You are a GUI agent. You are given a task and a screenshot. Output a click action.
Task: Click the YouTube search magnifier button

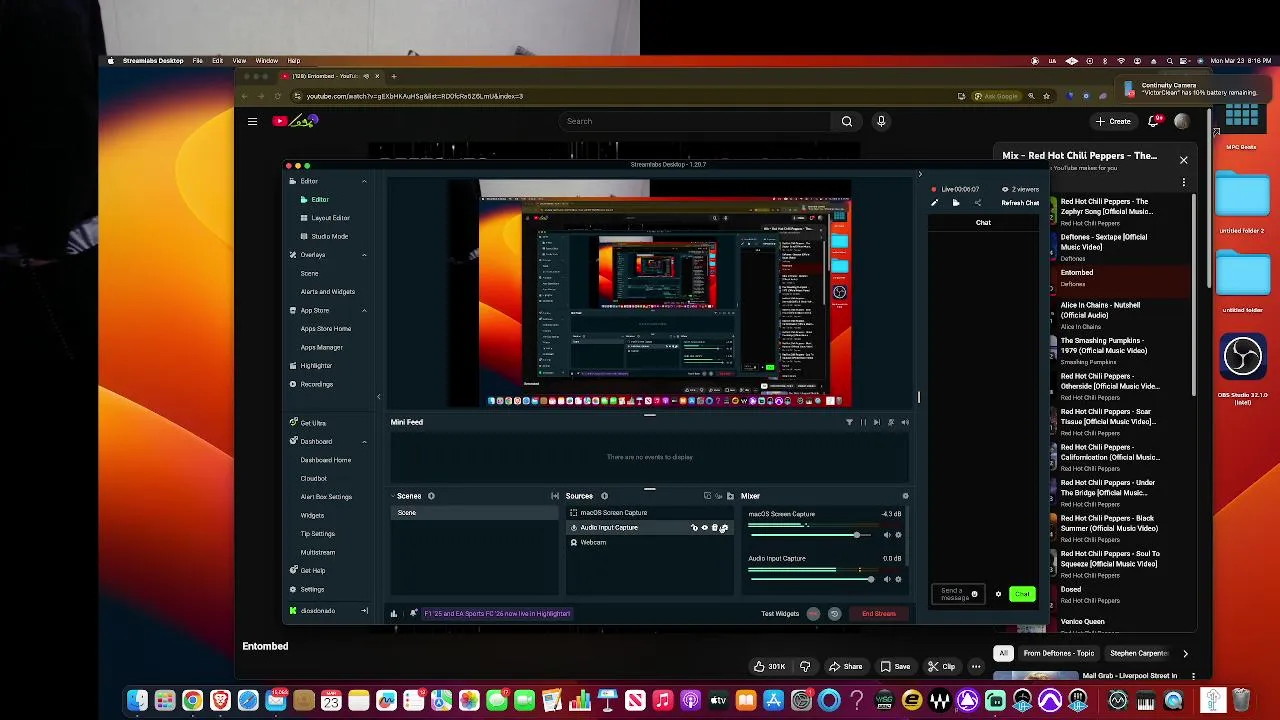[x=847, y=121]
